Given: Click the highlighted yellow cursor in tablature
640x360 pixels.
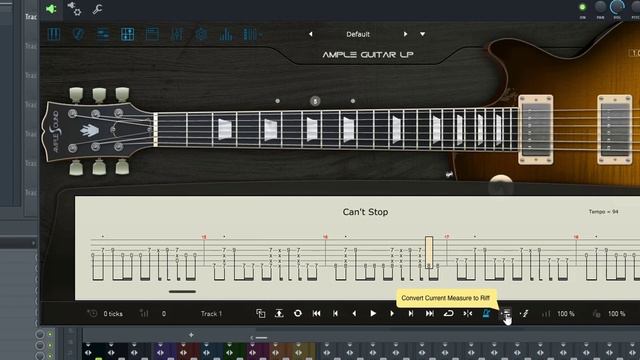Looking at the screenshot, I should click(429, 252).
